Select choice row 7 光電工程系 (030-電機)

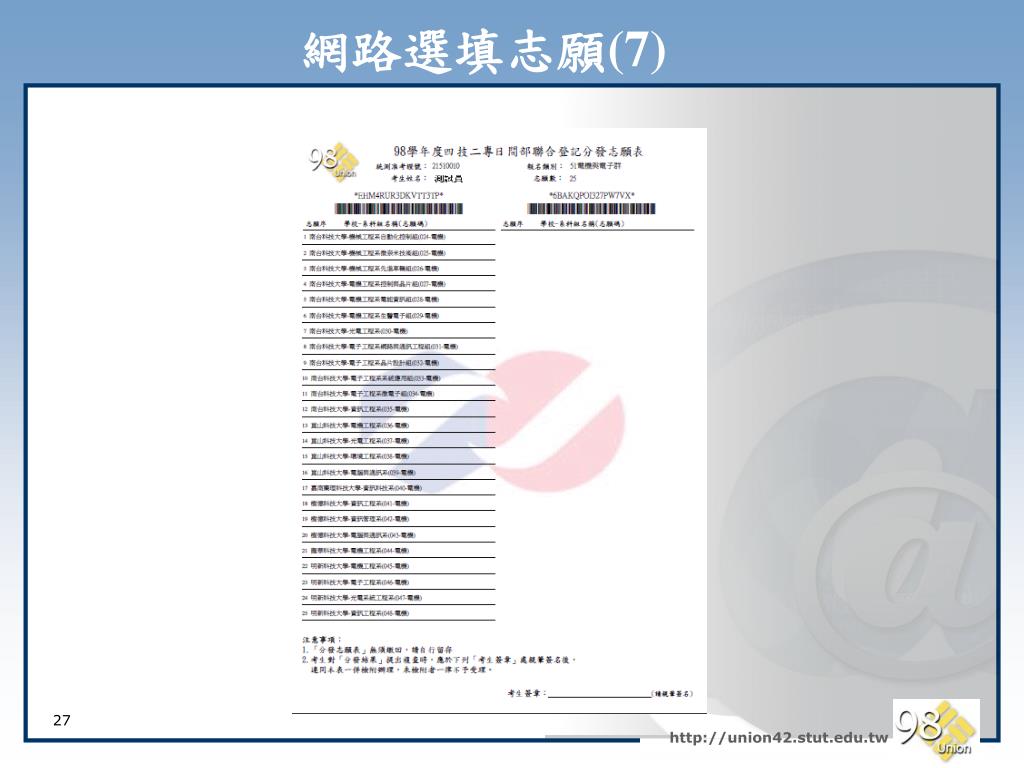coord(398,331)
